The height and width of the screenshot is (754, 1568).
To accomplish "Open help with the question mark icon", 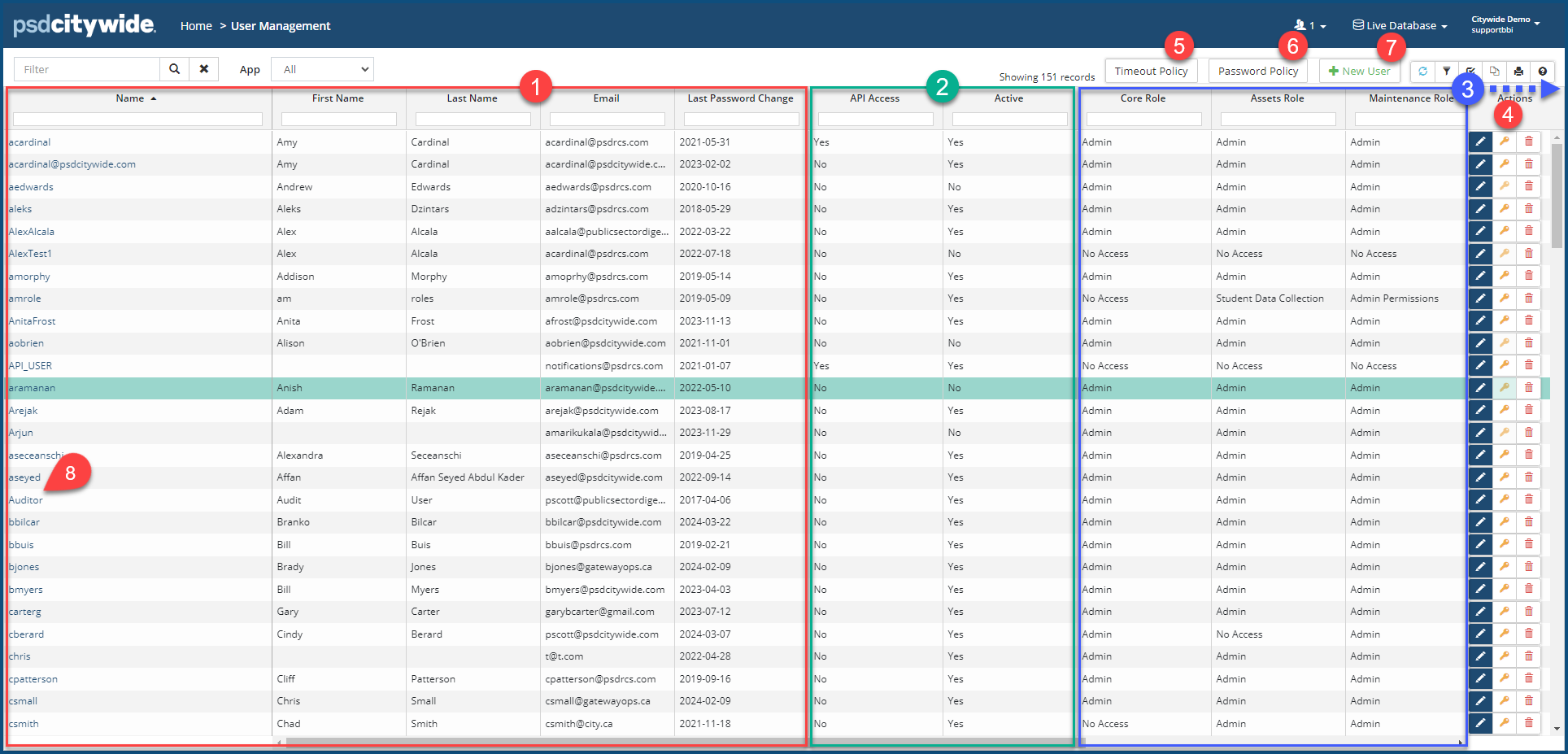I will tap(1543, 72).
